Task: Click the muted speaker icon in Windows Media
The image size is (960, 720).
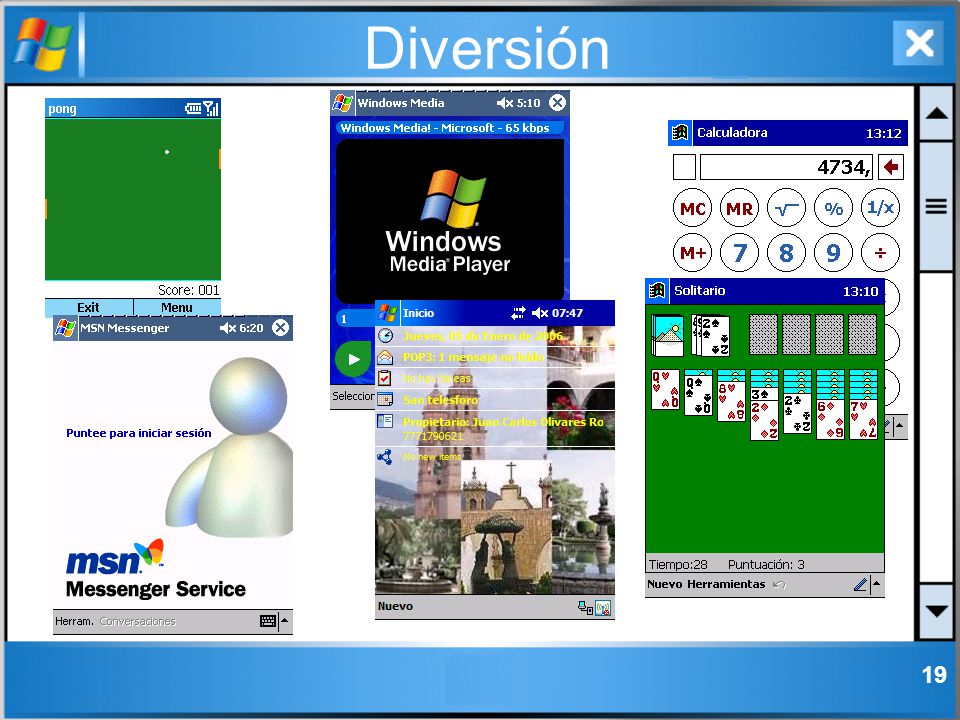Action: tap(504, 103)
